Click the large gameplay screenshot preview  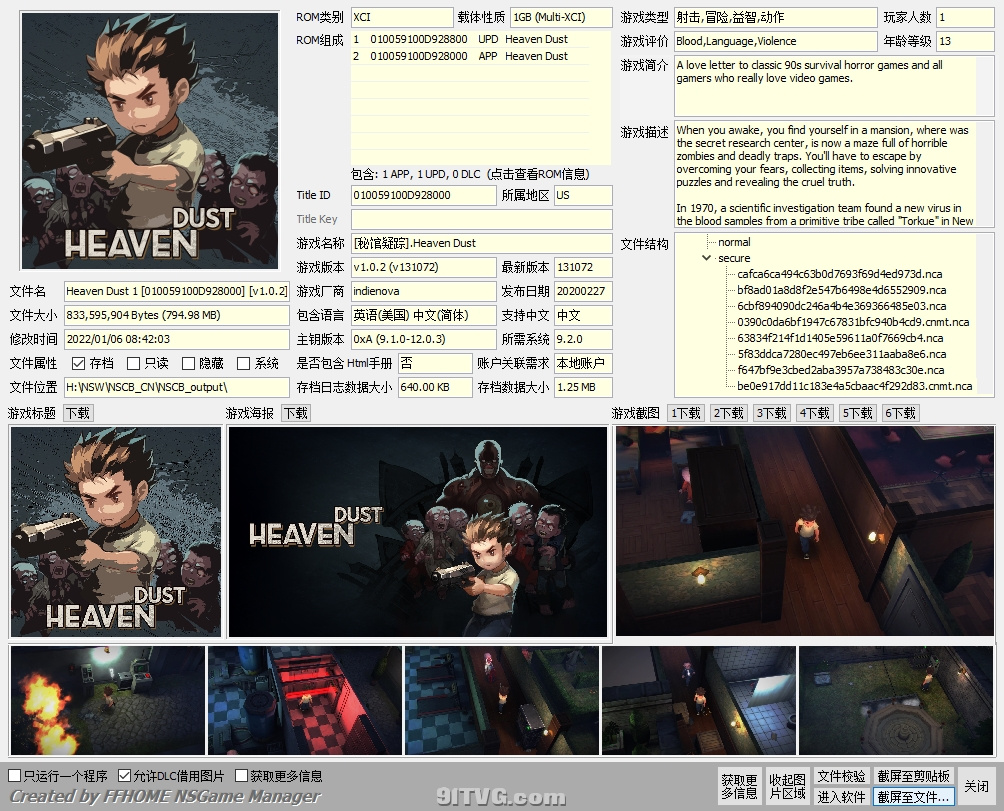804,532
